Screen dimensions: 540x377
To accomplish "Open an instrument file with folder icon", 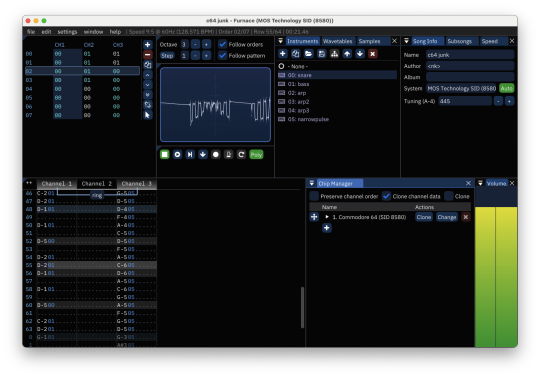I will click(308, 54).
